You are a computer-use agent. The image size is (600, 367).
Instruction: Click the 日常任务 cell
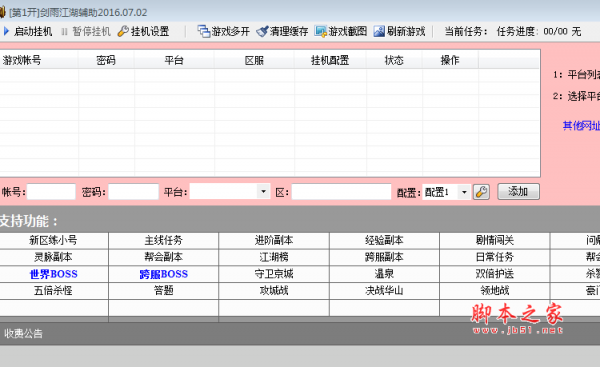click(x=495, y=257)
